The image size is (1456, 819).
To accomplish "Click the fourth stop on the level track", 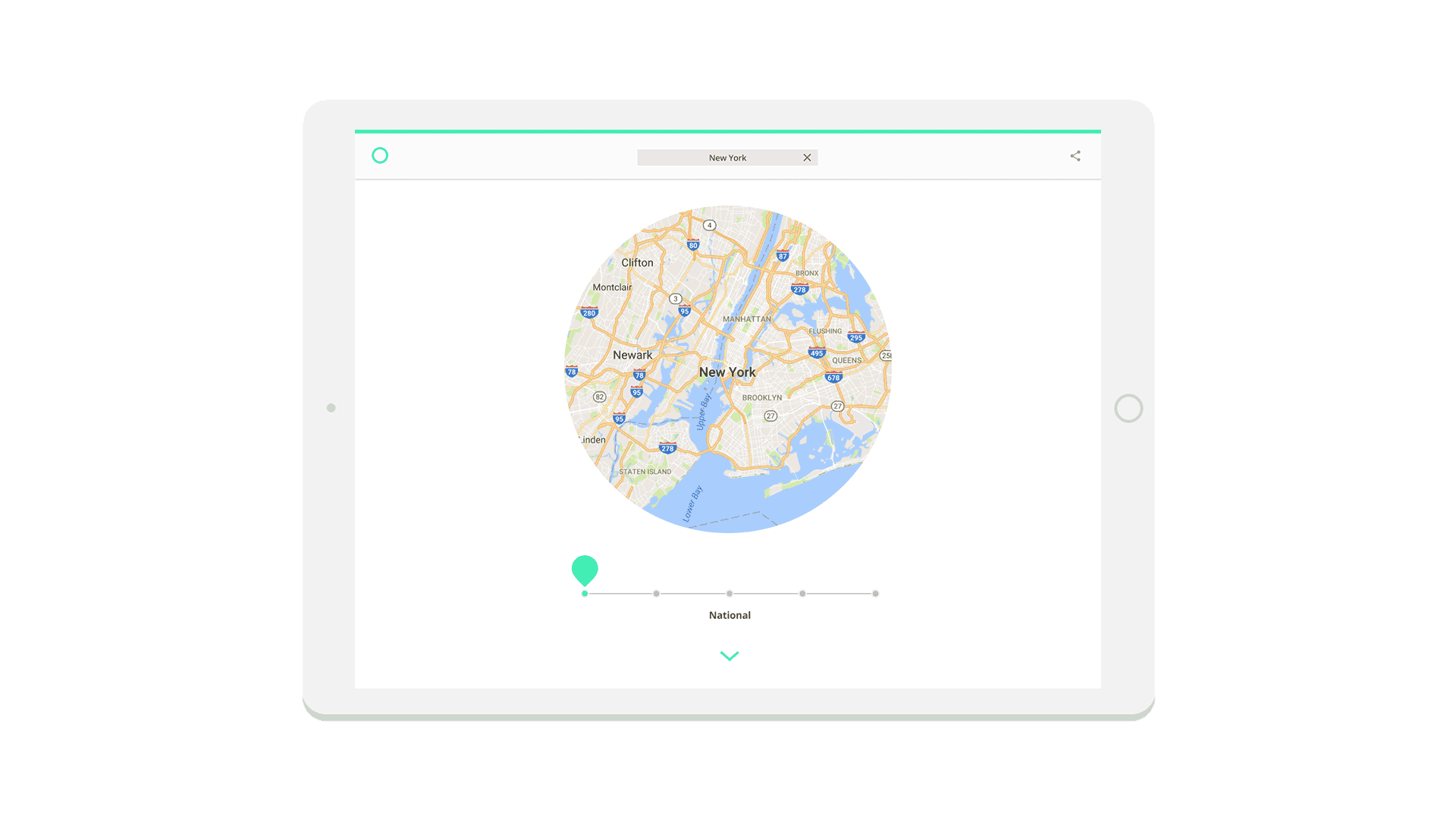I will 802,594.
